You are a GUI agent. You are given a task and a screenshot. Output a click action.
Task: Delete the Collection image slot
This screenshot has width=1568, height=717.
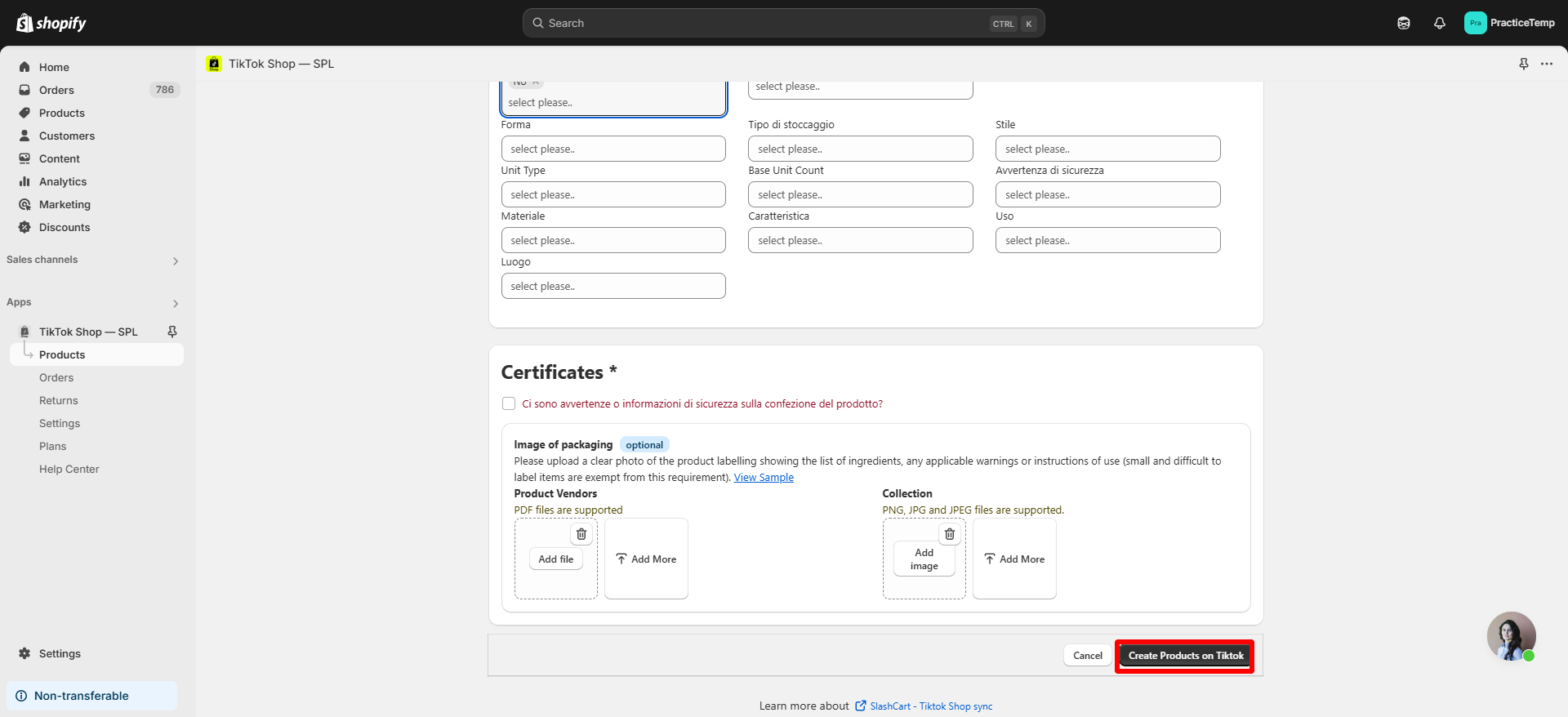click(950, 534)
